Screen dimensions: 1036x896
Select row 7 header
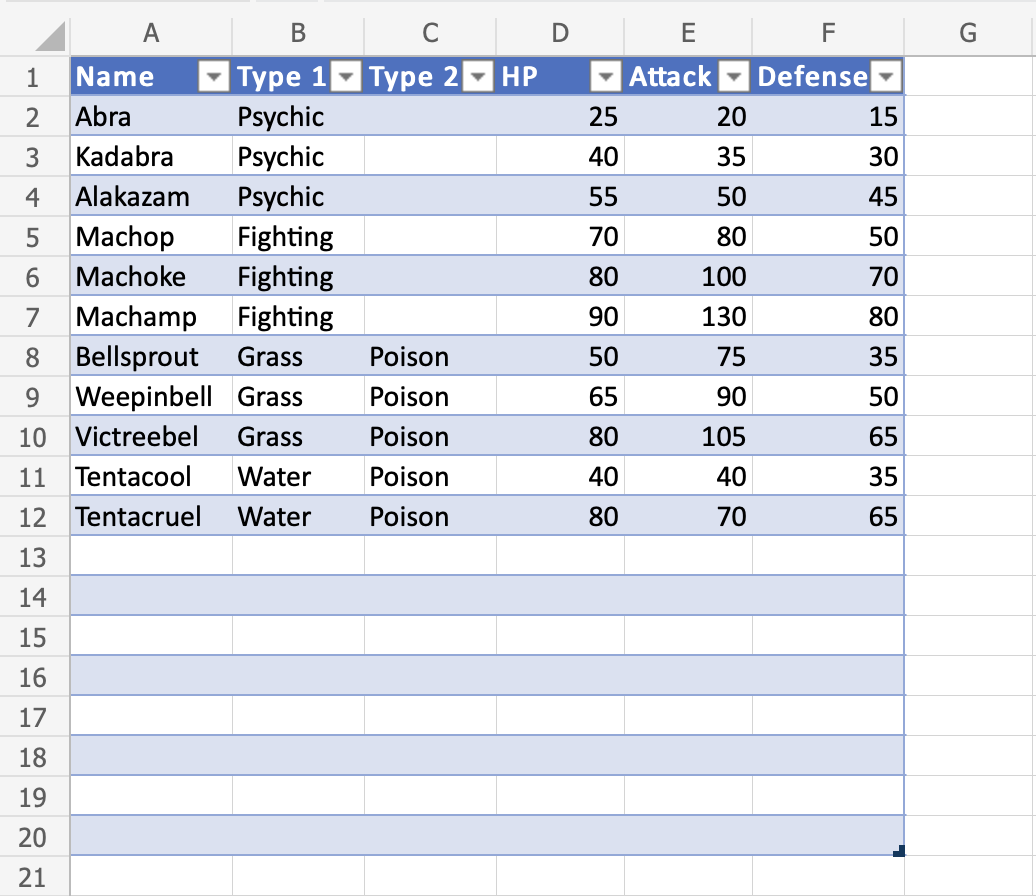pos(33,317)
